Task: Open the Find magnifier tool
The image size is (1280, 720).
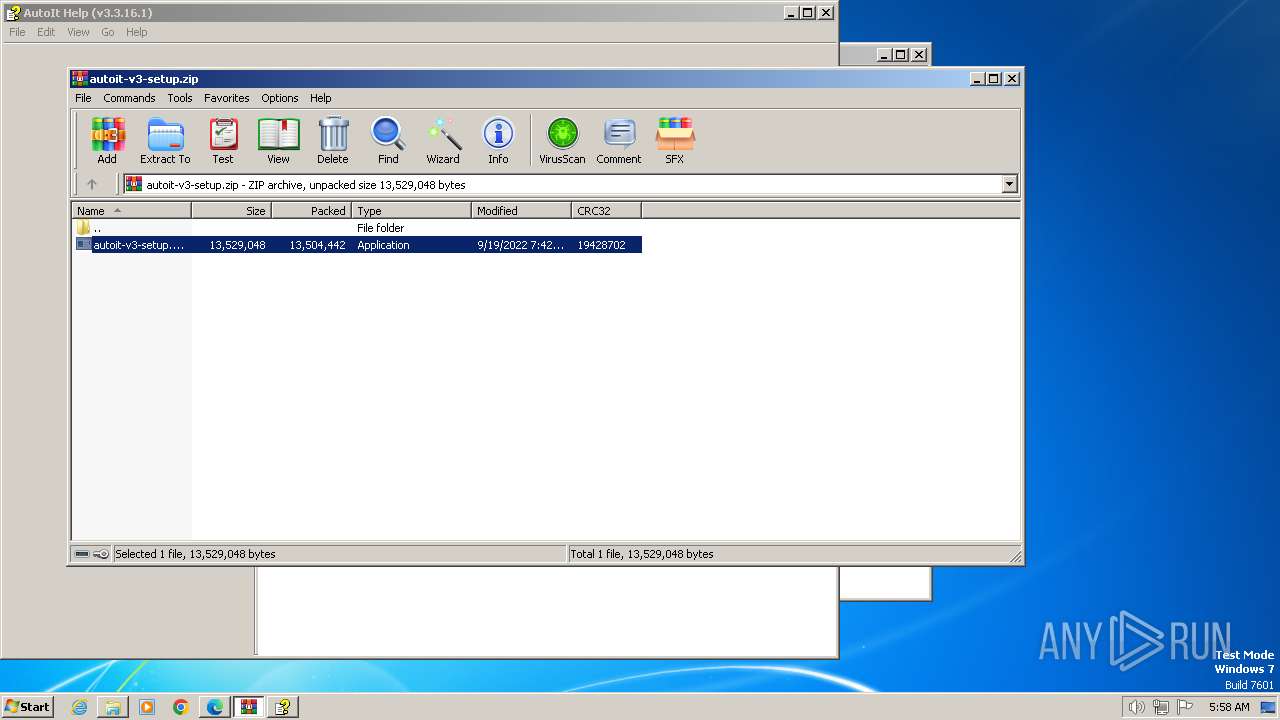Action: [x=388, y=140]
